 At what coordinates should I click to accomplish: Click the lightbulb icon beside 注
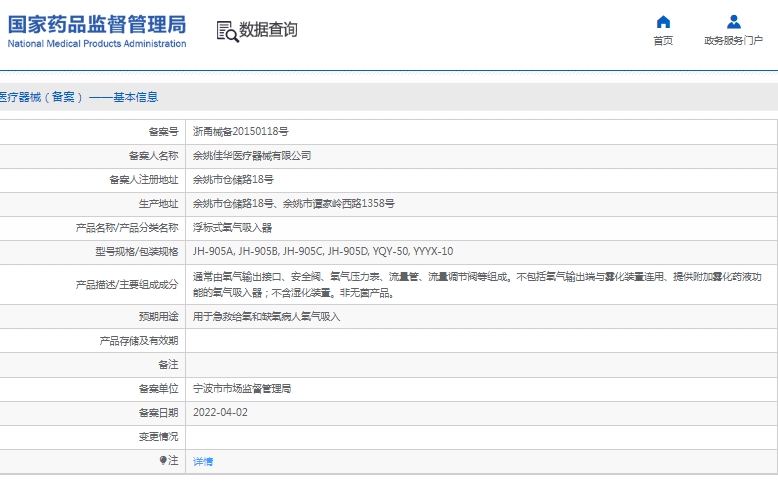[163, 461]
